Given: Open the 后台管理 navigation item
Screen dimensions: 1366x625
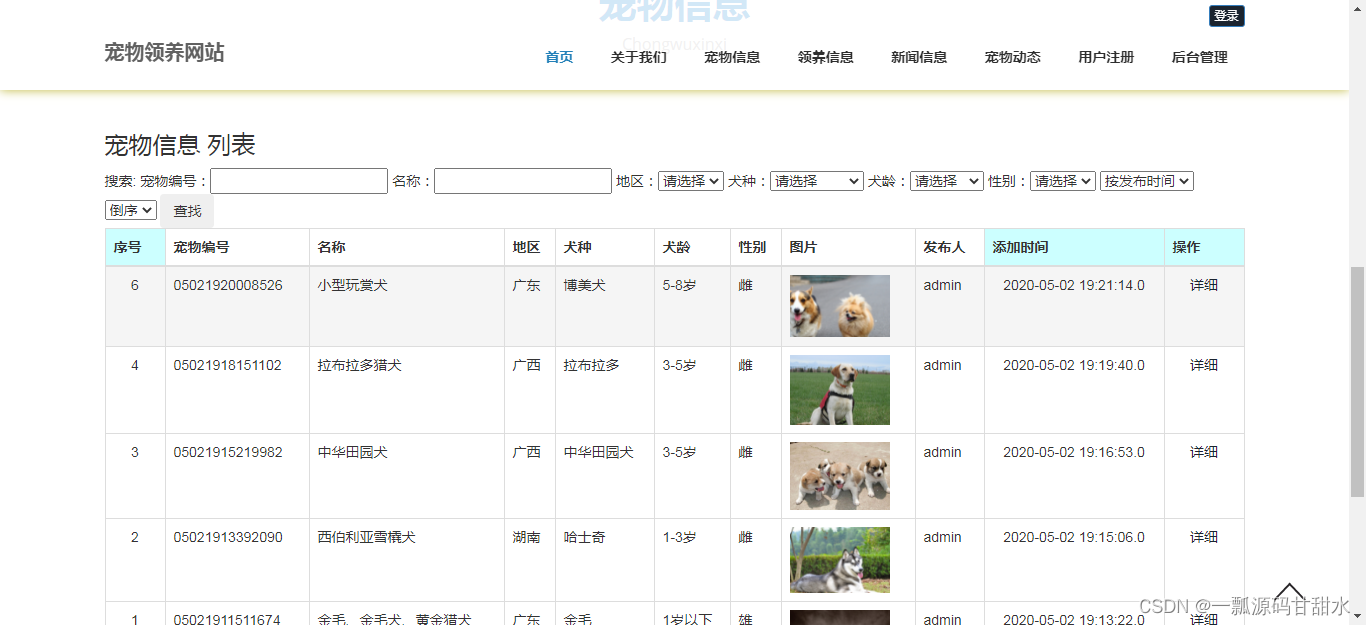Looking at the screenshot, I should pos(1200,57).
